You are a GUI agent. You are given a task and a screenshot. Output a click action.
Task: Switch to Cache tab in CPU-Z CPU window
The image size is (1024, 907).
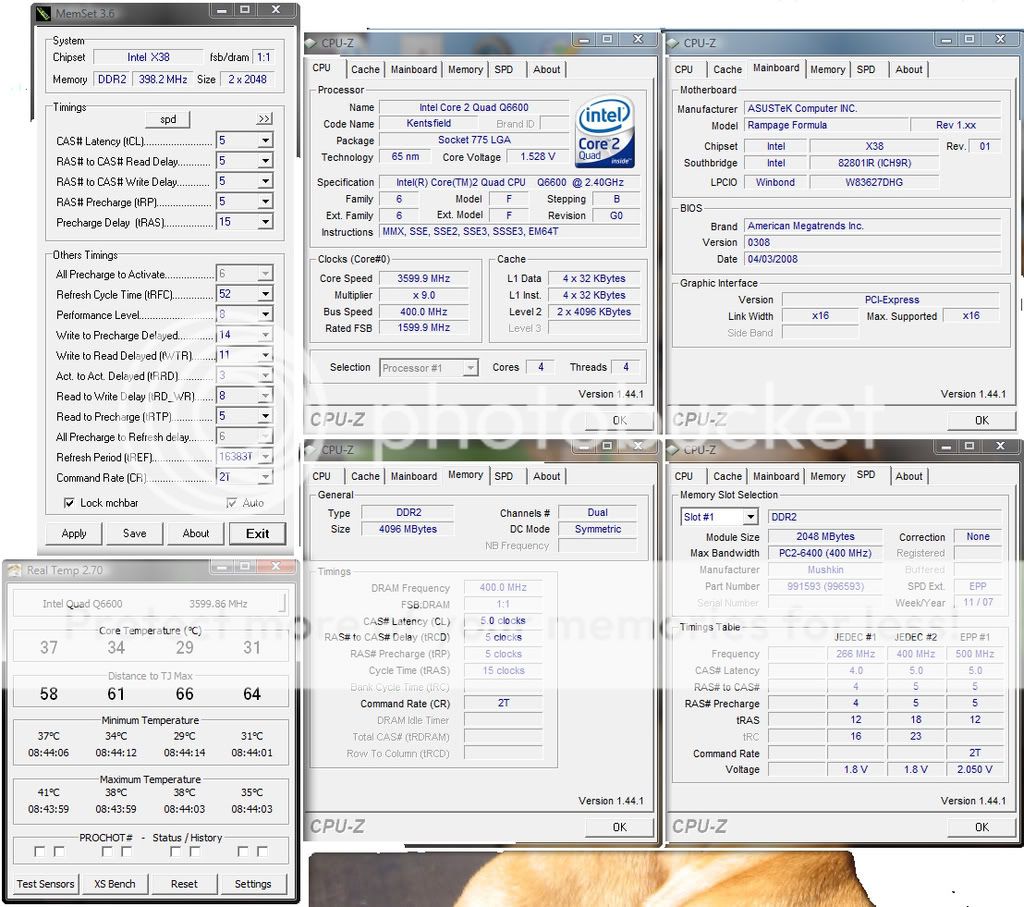click(x=365, y=69)
